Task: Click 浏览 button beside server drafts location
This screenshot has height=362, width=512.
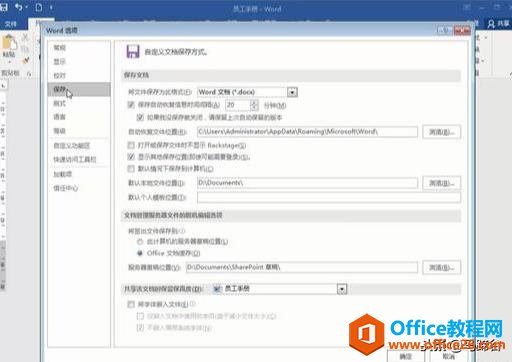Action: (x=442, y=267)
